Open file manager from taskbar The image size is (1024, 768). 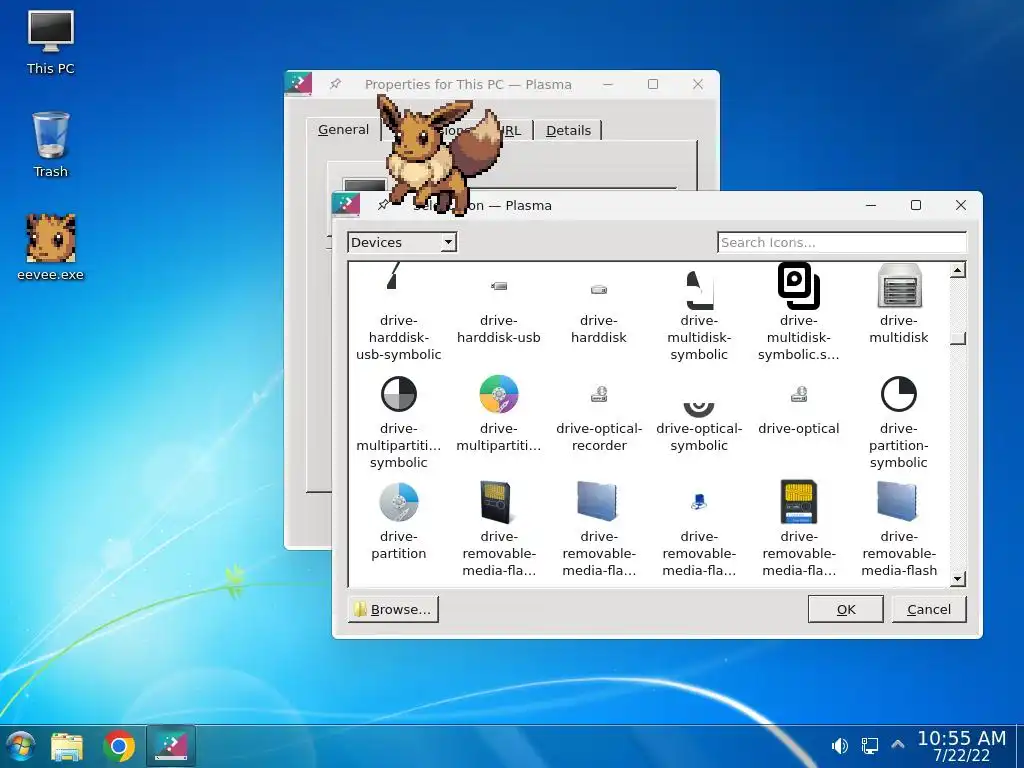(67, 746)
